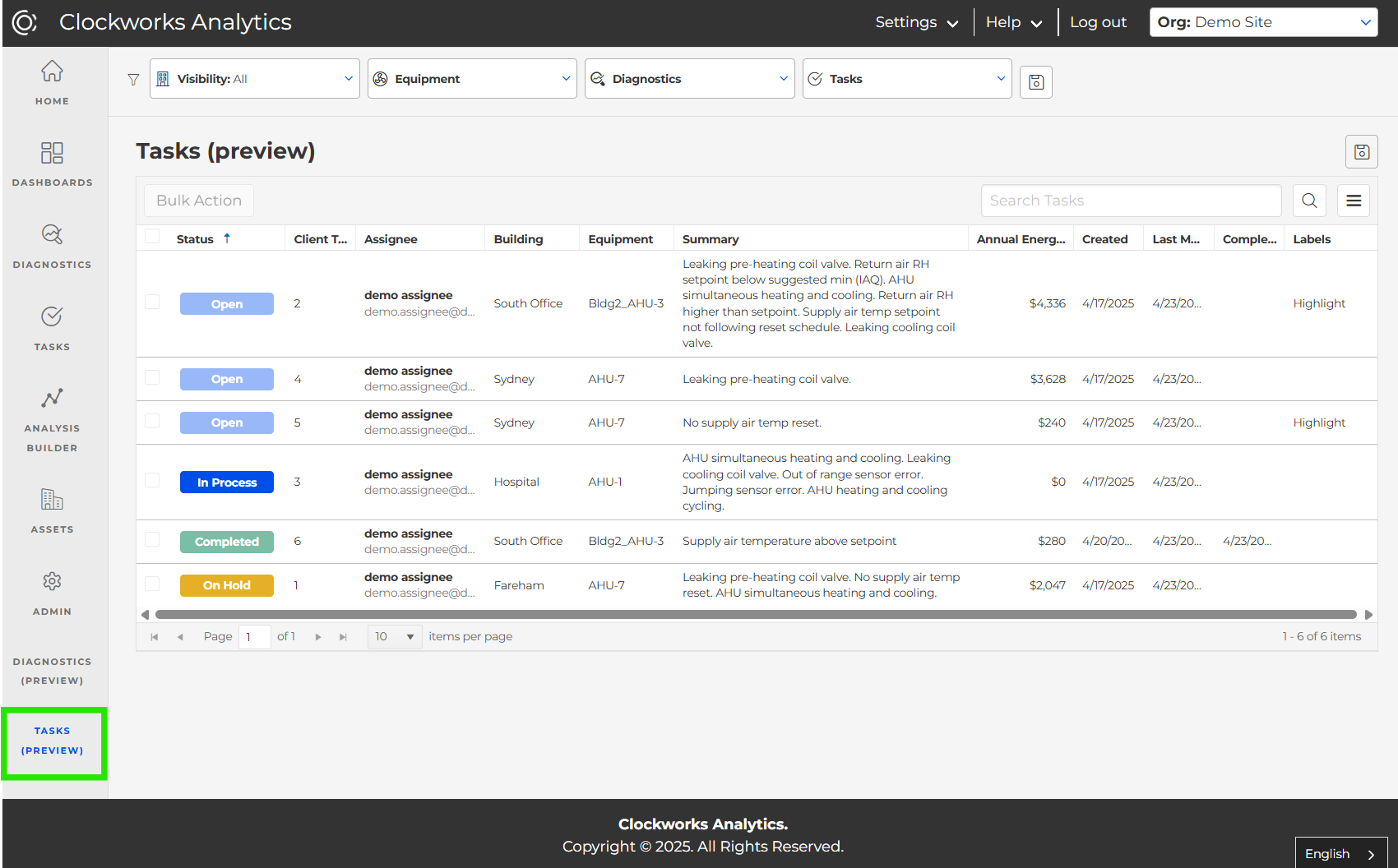Click the page number input box
This screenshot has height=868, width=1398.
[x=254, y=637]
